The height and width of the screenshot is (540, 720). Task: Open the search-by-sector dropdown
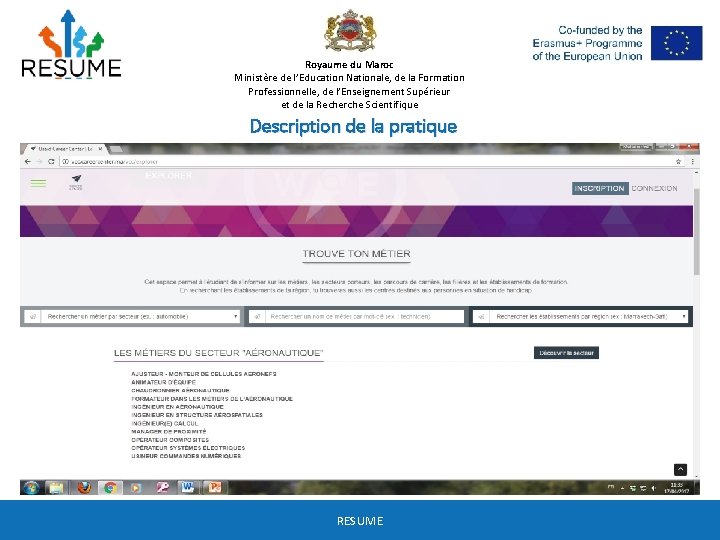(x=141, y=316)
